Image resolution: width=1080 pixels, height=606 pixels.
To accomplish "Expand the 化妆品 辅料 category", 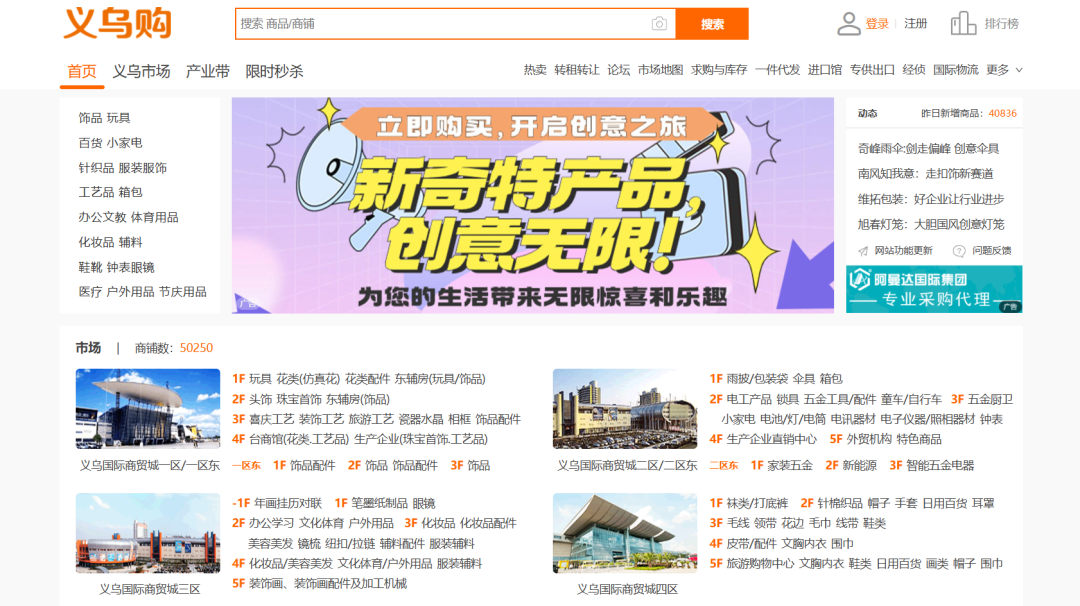I will tap(111, 242).
